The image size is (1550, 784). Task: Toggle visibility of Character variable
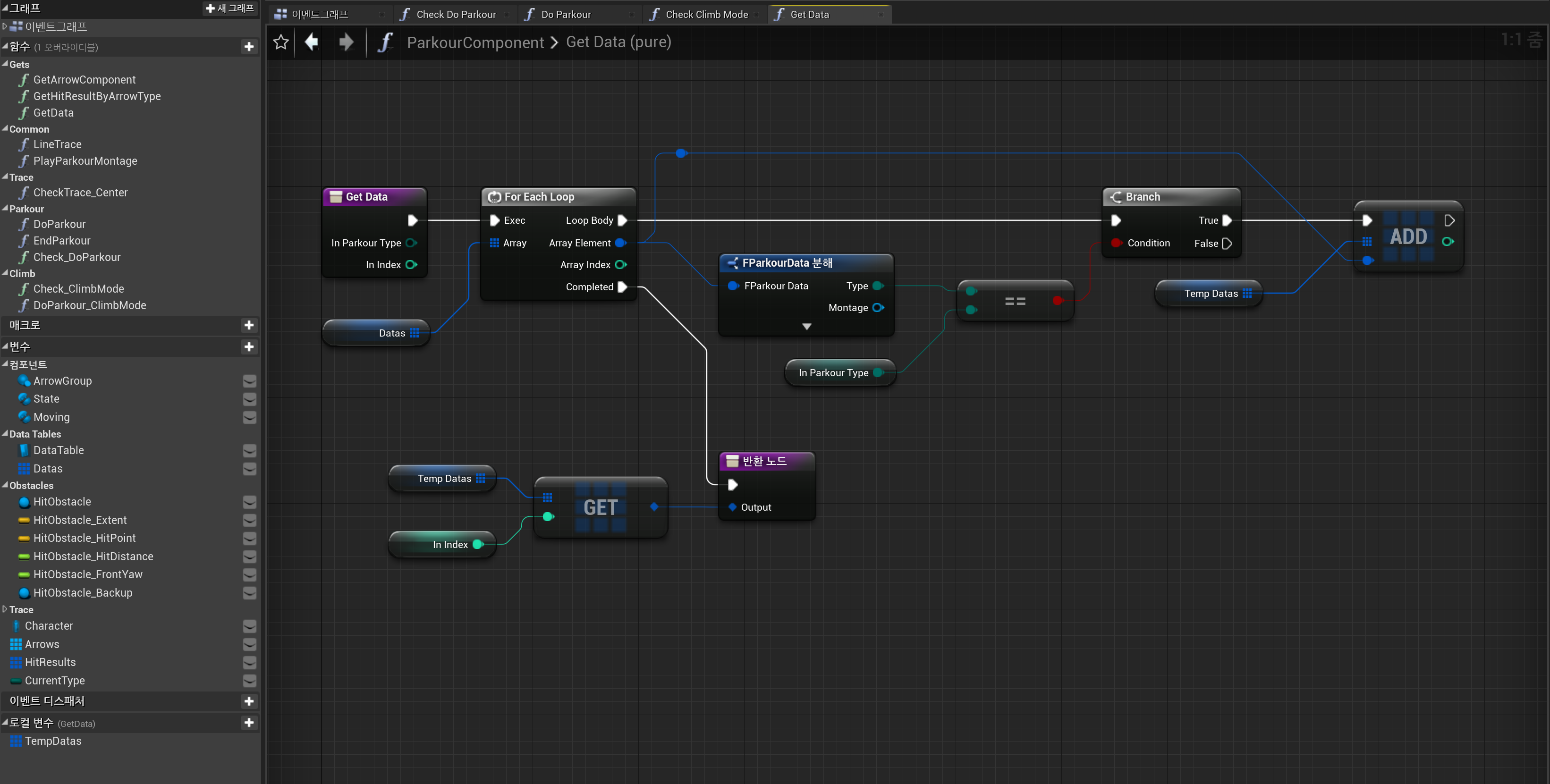(249, 626)
